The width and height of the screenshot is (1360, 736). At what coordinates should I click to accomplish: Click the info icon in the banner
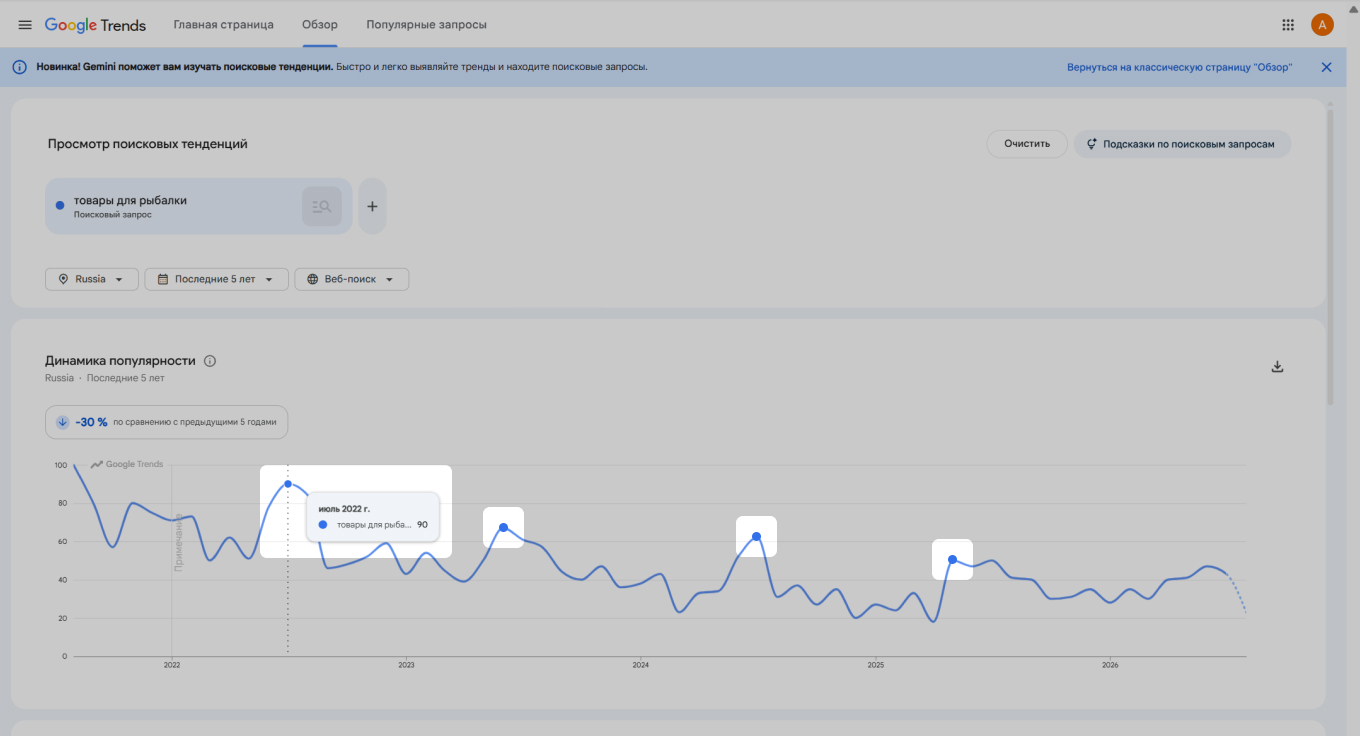19,67
